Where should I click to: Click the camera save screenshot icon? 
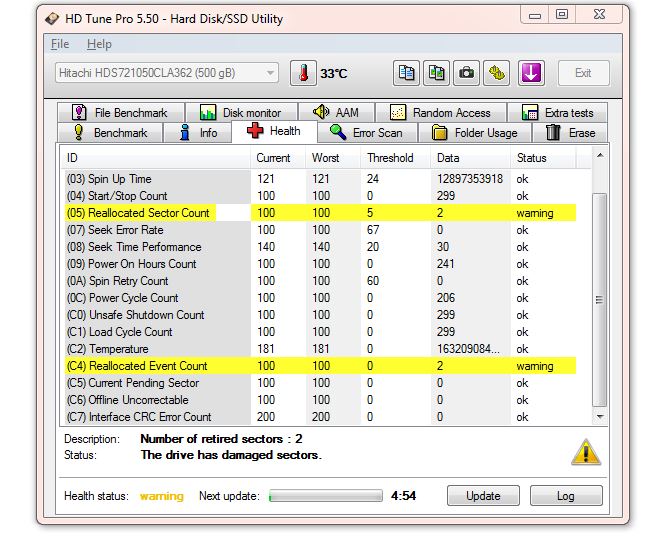click(x=466, y=73)
